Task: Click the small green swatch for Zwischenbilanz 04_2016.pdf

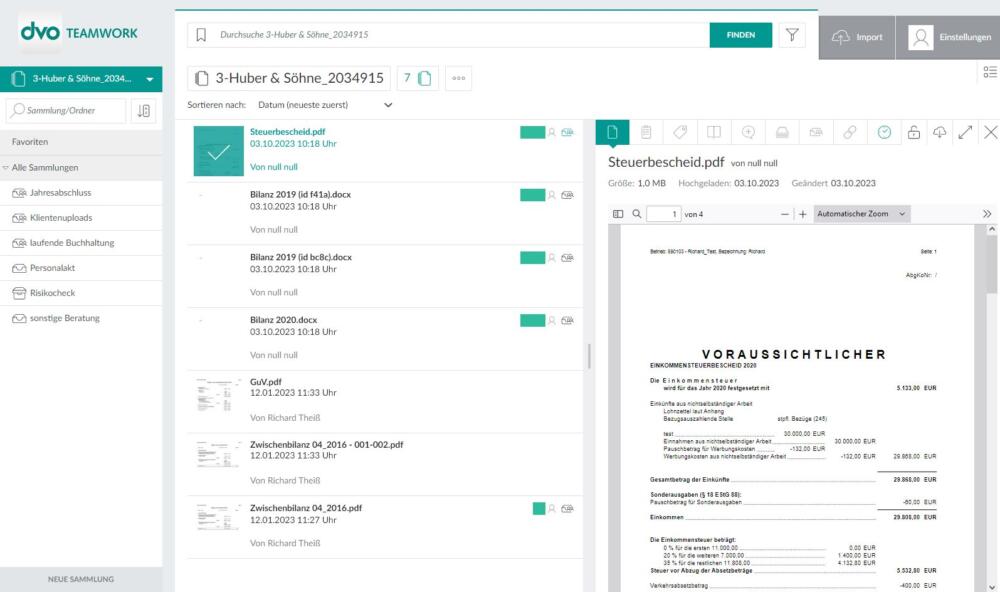Action: tap(539, 508)
